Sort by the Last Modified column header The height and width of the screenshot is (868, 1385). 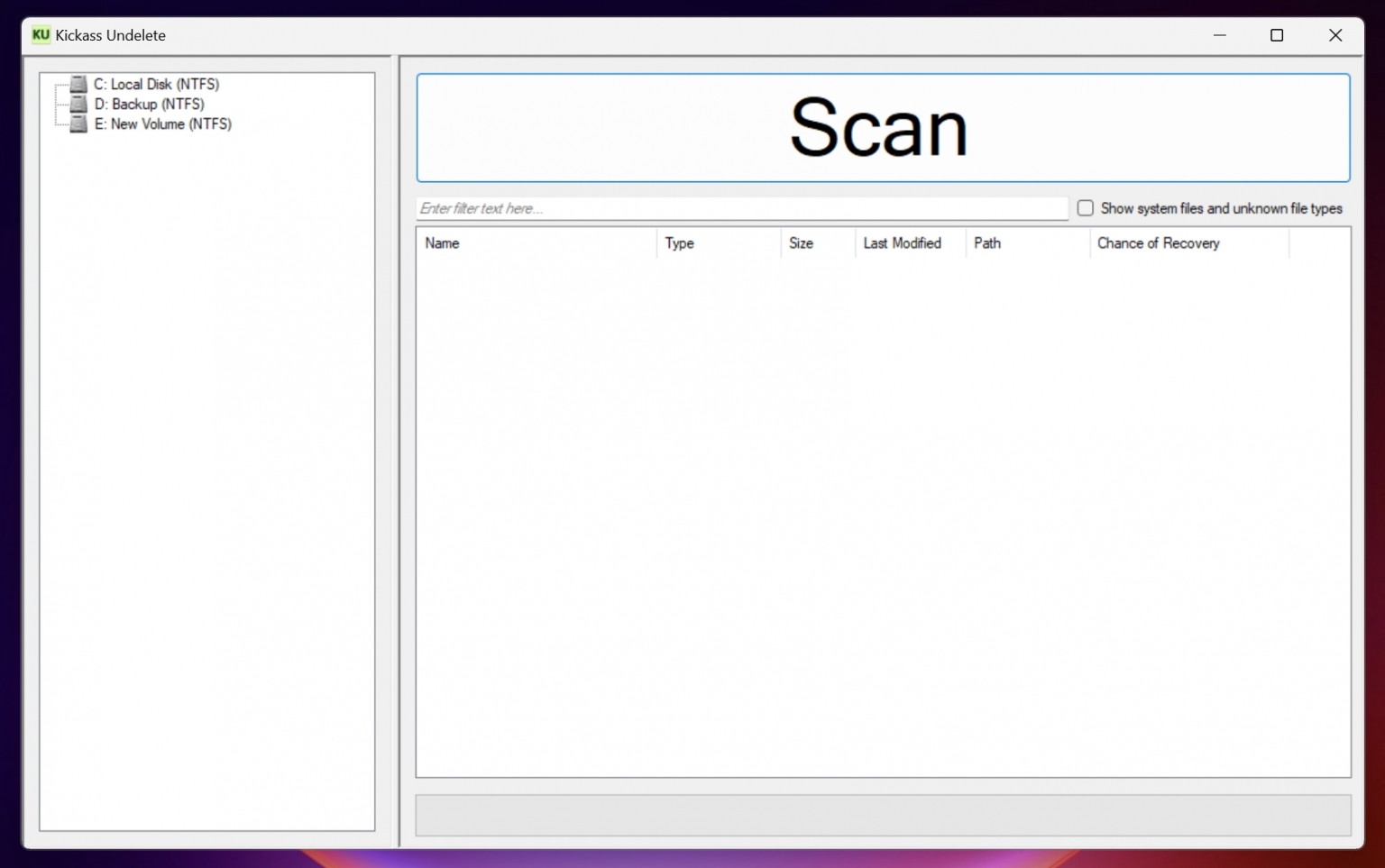click(910, 243)
